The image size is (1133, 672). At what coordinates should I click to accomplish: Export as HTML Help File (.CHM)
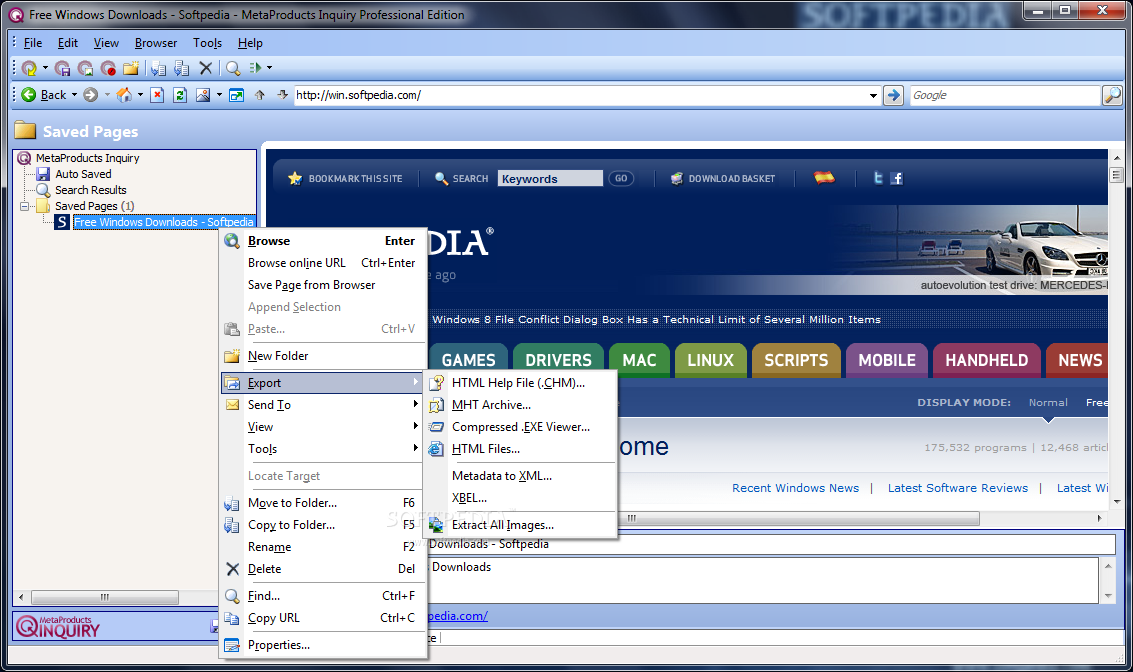520,383
